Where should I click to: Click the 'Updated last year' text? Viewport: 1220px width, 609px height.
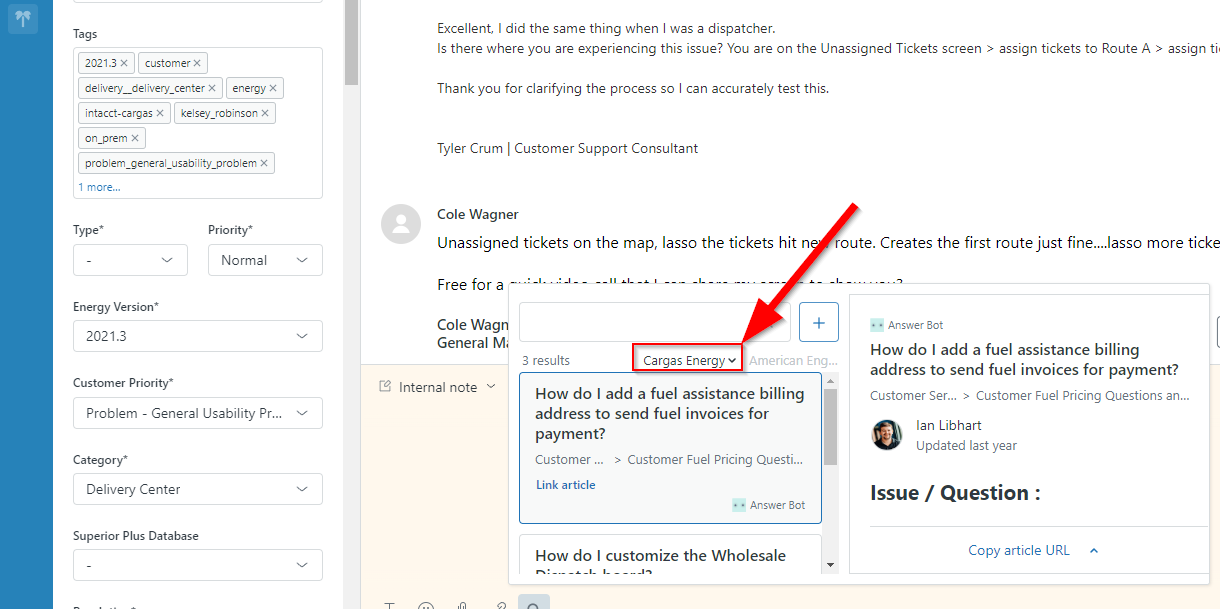pyautogui.click(x=966, y=445)
